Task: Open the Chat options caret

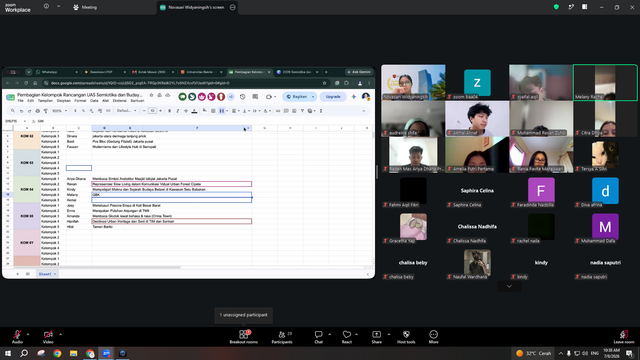Action: click(x=329, y=334)
